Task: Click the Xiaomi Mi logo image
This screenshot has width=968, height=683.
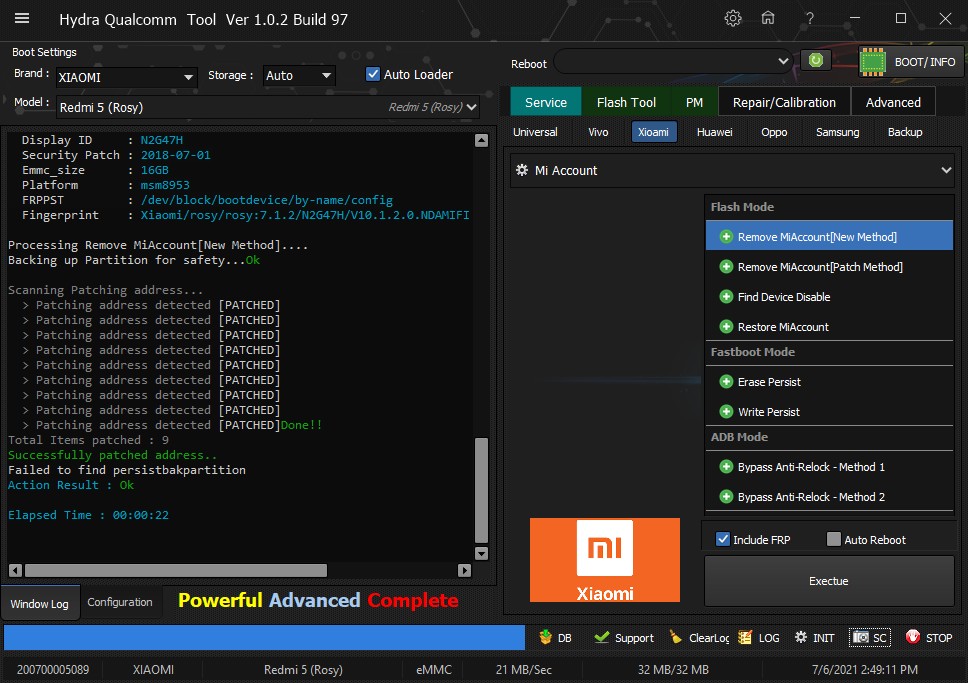Action: click(x=604, y=560)
